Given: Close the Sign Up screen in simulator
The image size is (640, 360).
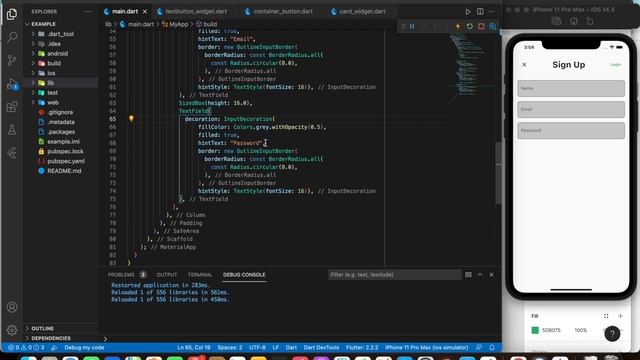Looking at the screenshot, I should pyautogui.click(x=524, y=64).
